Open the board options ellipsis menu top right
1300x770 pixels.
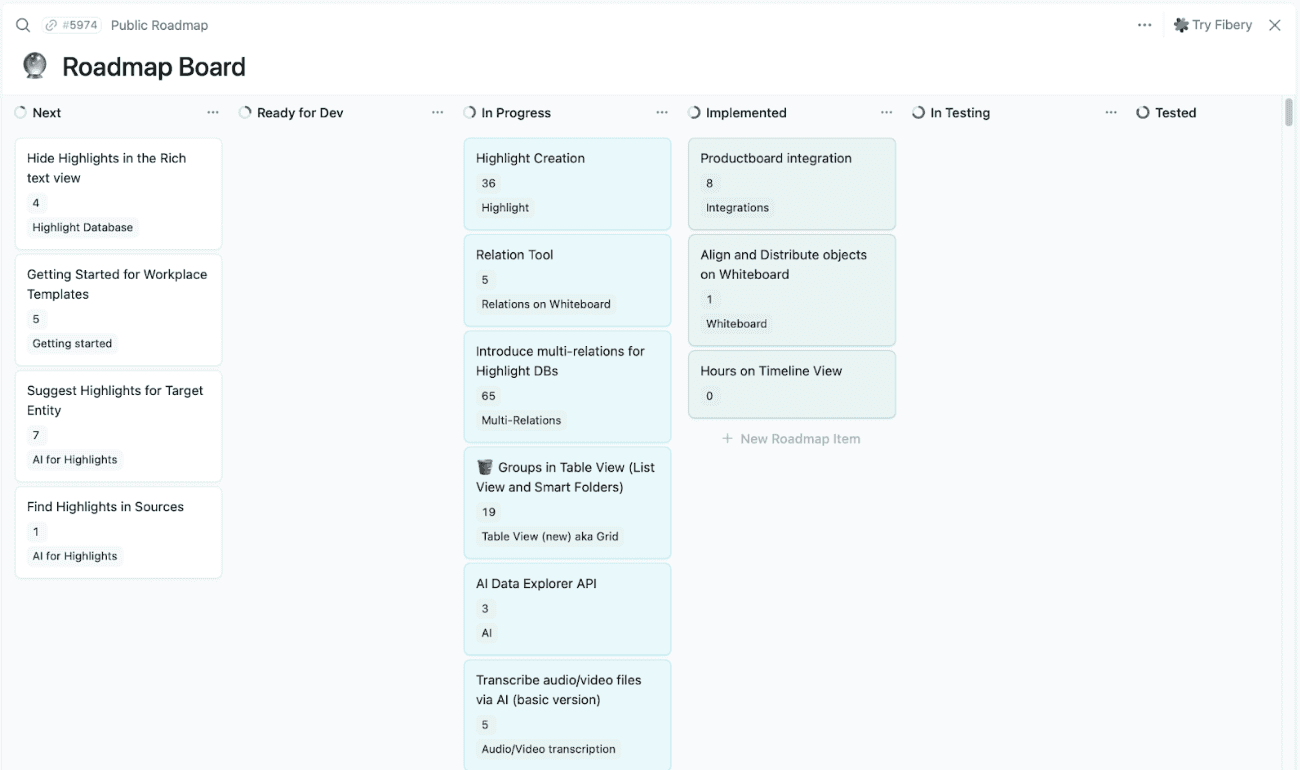coord(1144,24)
